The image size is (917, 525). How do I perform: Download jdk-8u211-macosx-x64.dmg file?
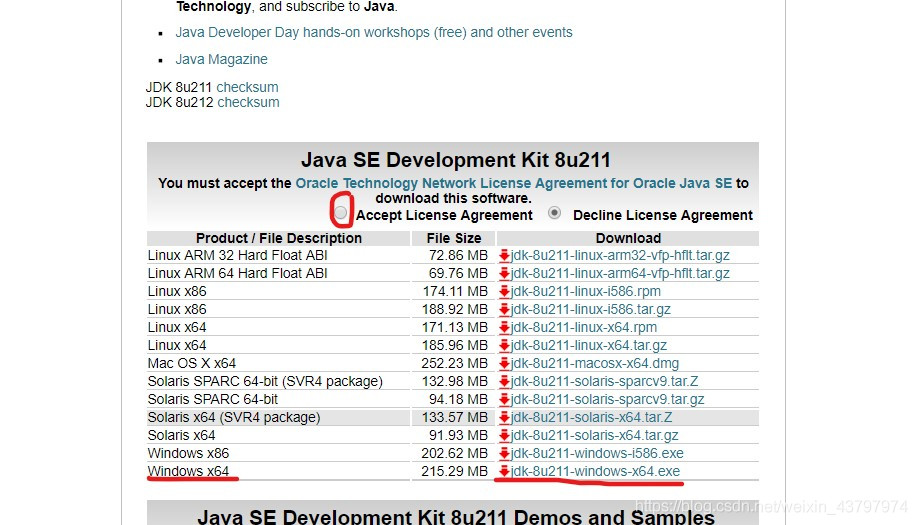point(595,364)
